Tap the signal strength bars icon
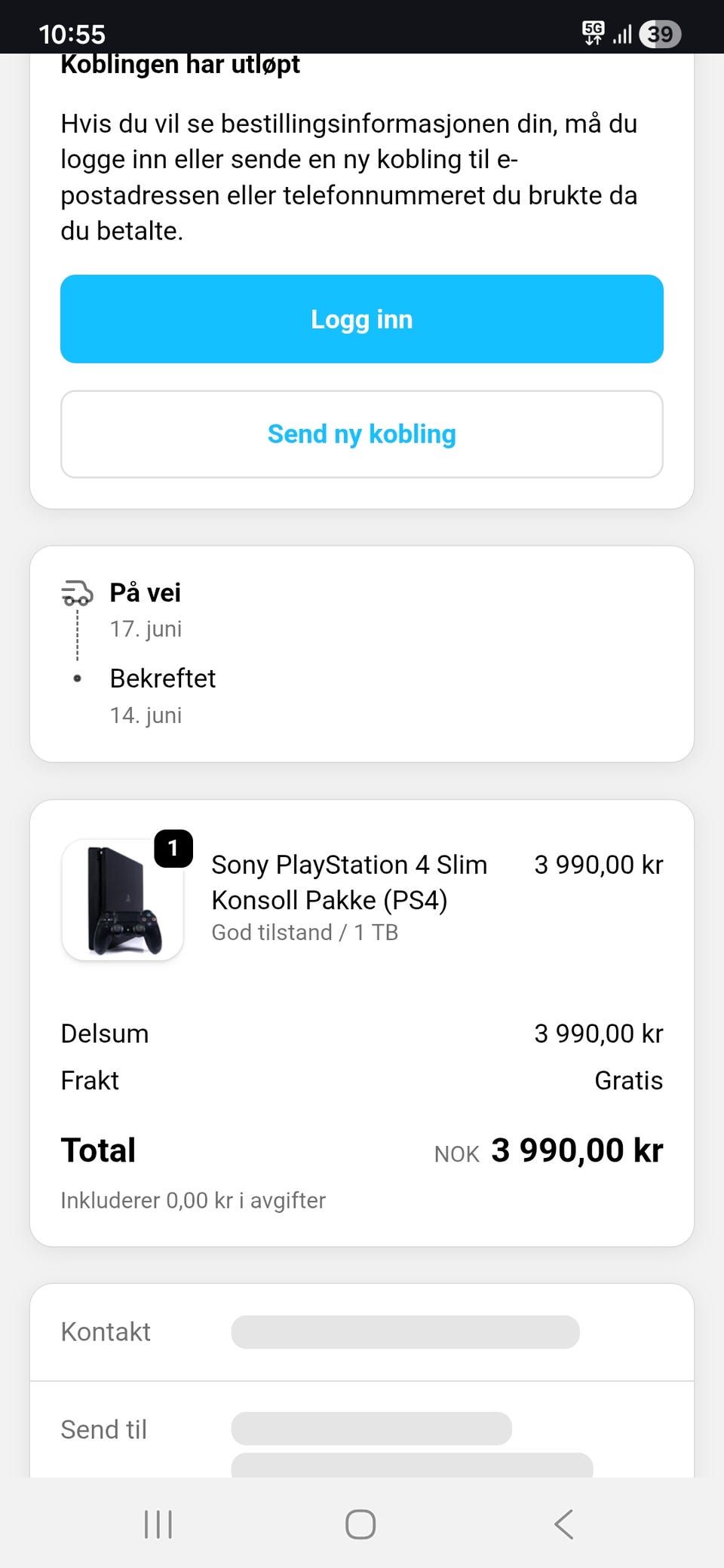 (x=622, y=34)
